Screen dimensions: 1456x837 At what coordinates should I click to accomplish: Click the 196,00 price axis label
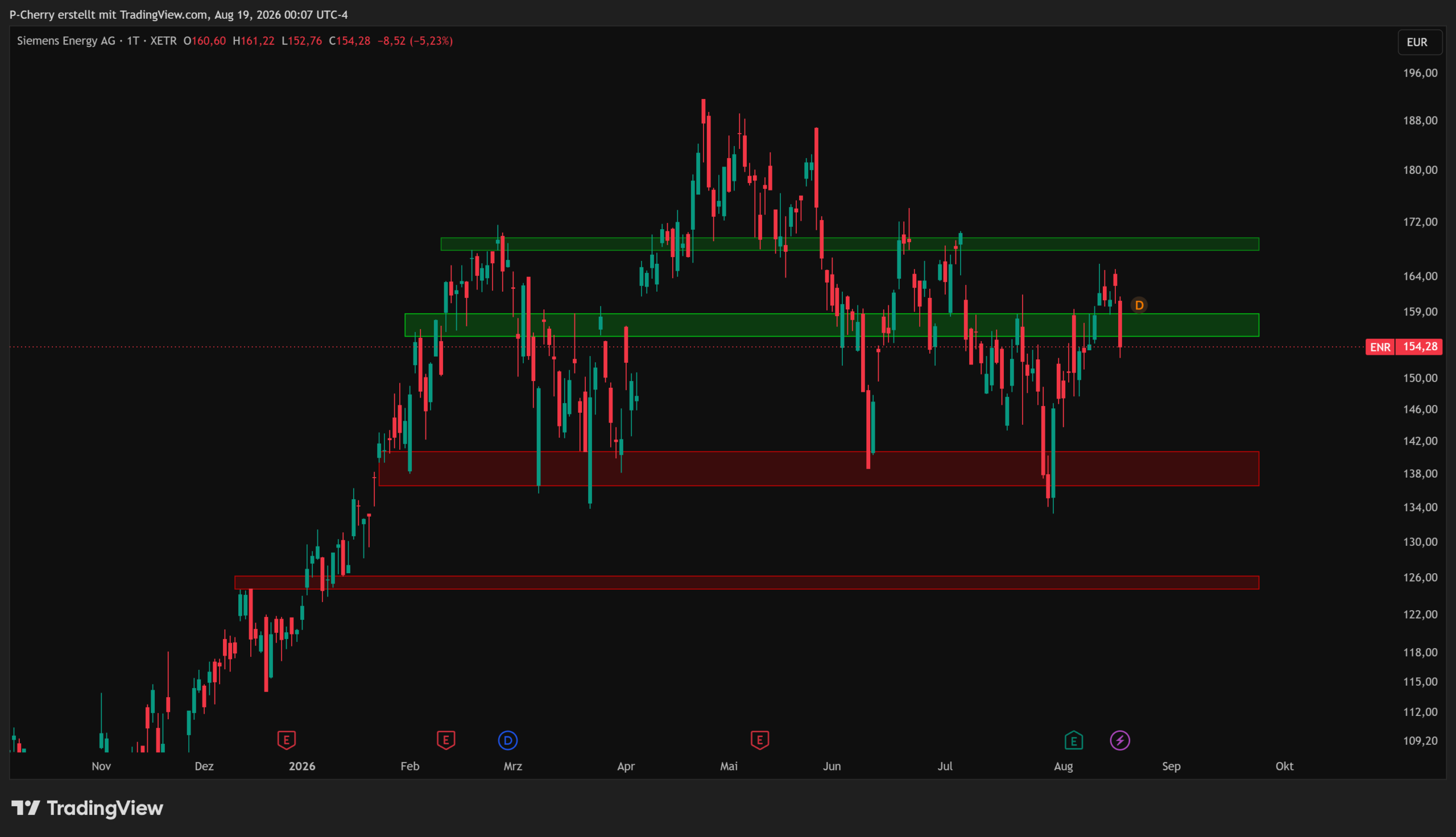[x=1420, y=73]
